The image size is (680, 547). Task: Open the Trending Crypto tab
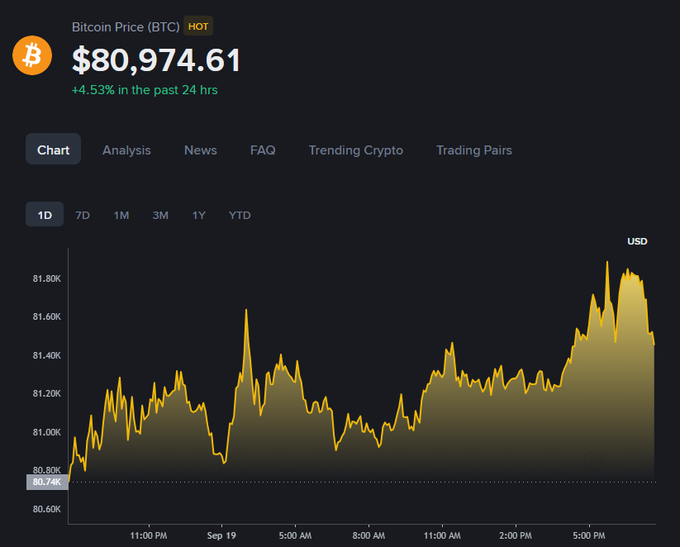(x=356, y=150)
